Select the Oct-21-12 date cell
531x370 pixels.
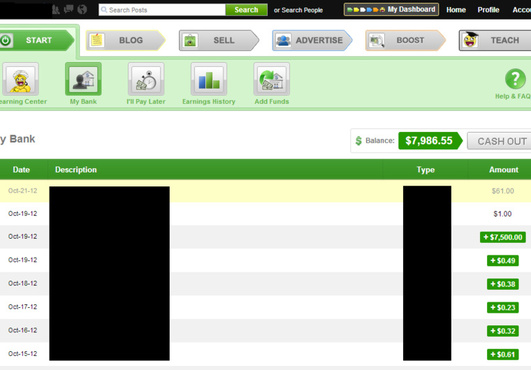point(22,191)
